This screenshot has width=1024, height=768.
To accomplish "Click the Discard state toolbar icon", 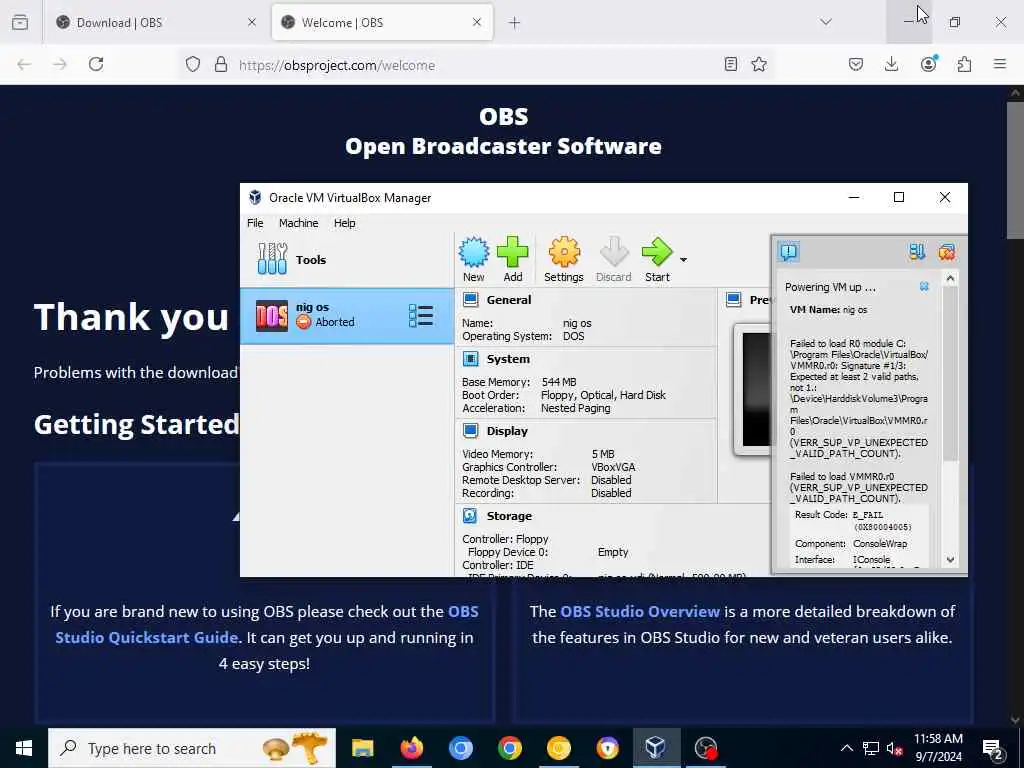I will (x=614, y=252).
